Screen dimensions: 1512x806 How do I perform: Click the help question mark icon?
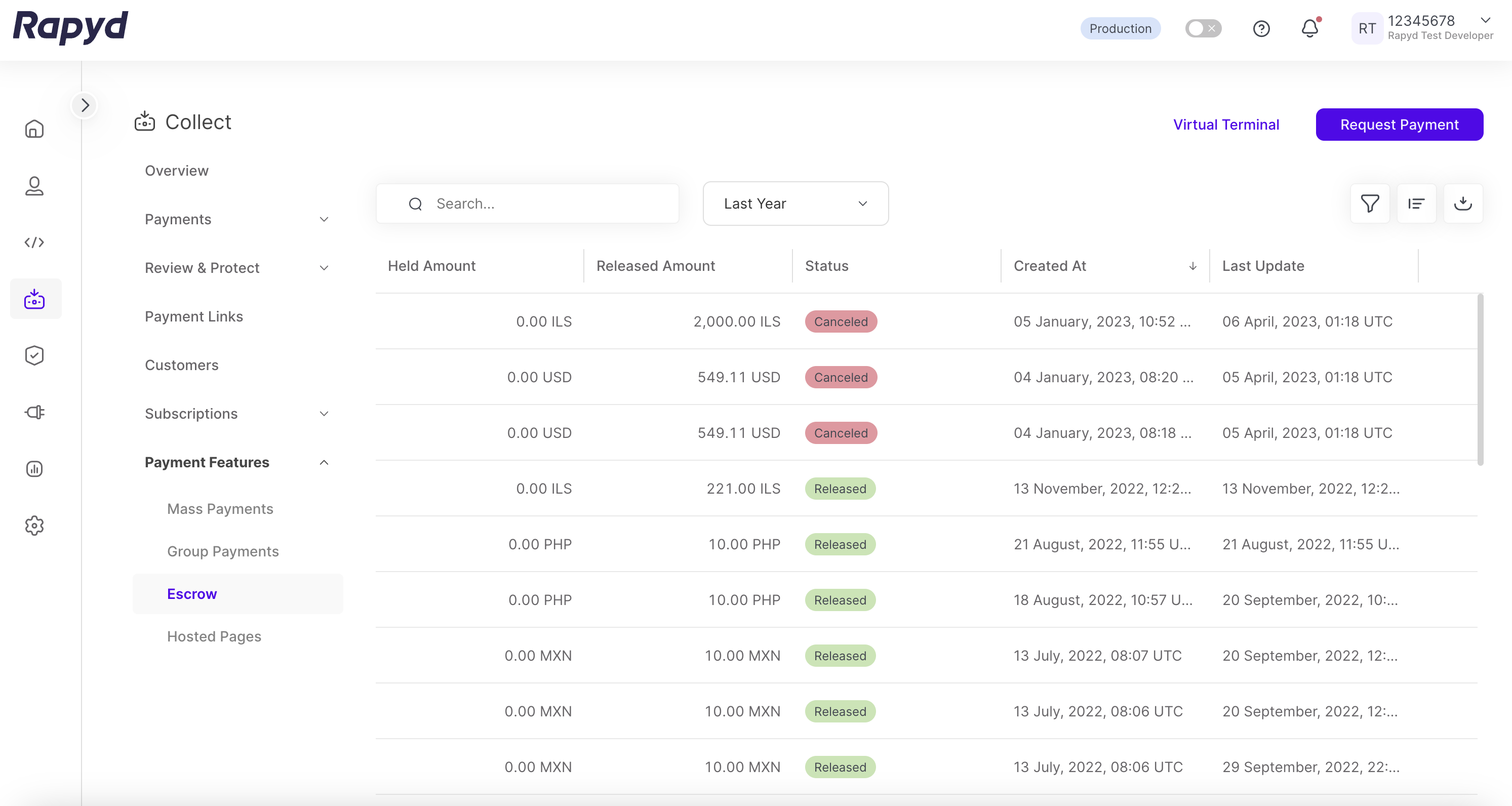[1261, 28]
